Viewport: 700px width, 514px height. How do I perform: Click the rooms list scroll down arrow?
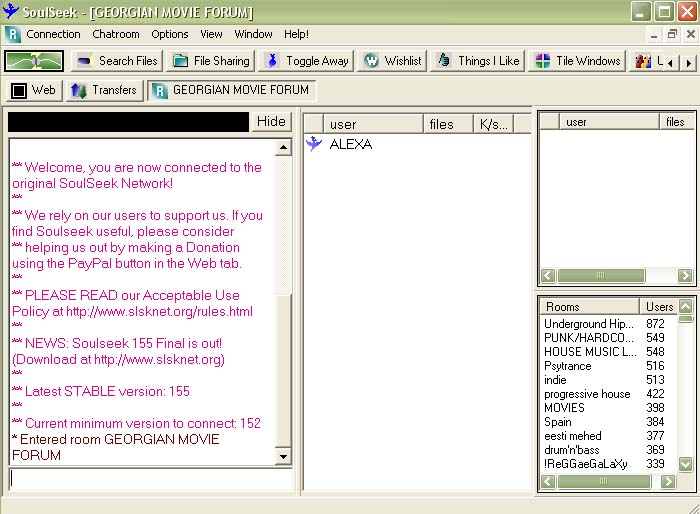click(686, 464)
